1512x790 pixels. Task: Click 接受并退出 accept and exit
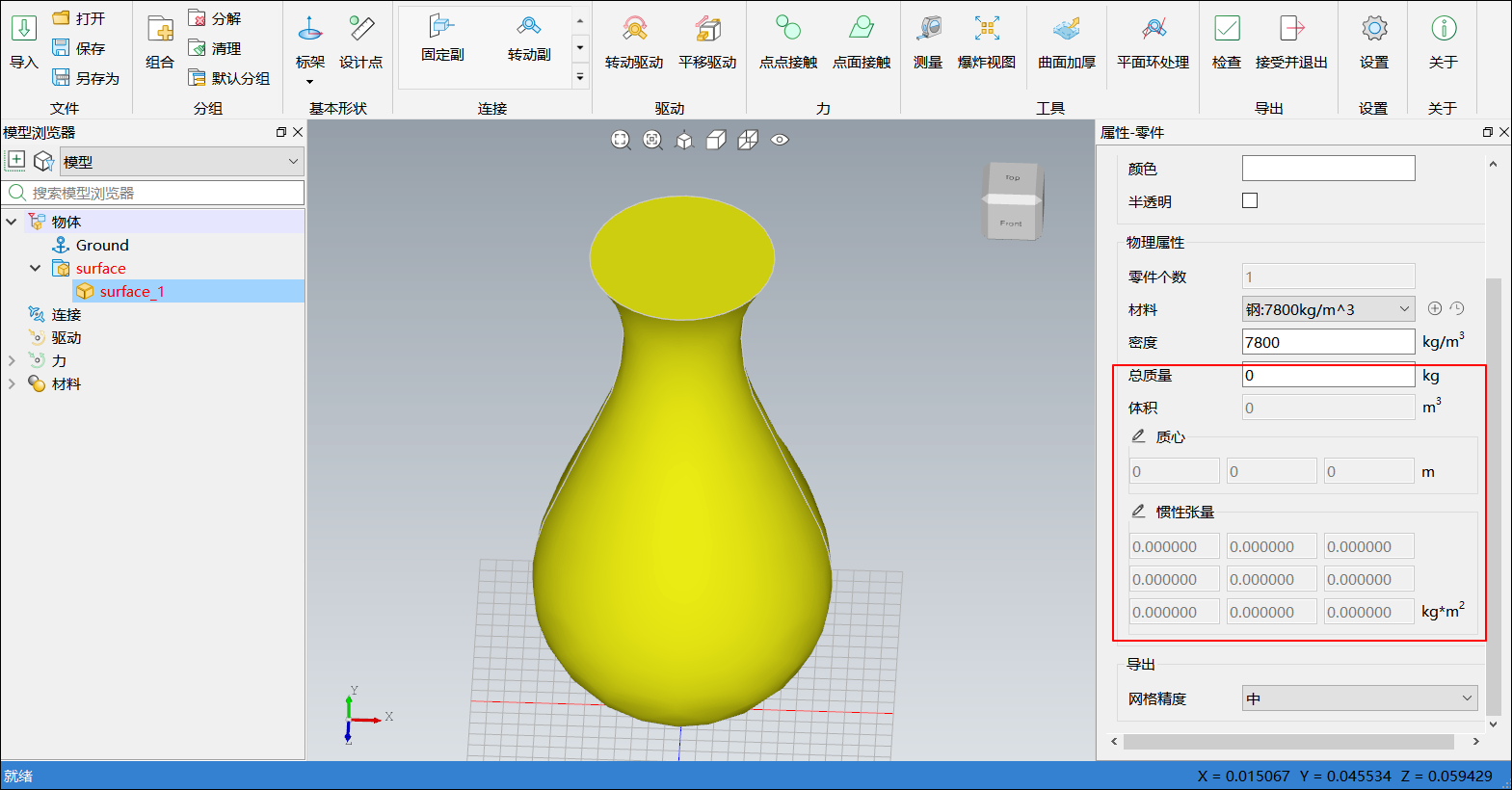click(1291, 41)
